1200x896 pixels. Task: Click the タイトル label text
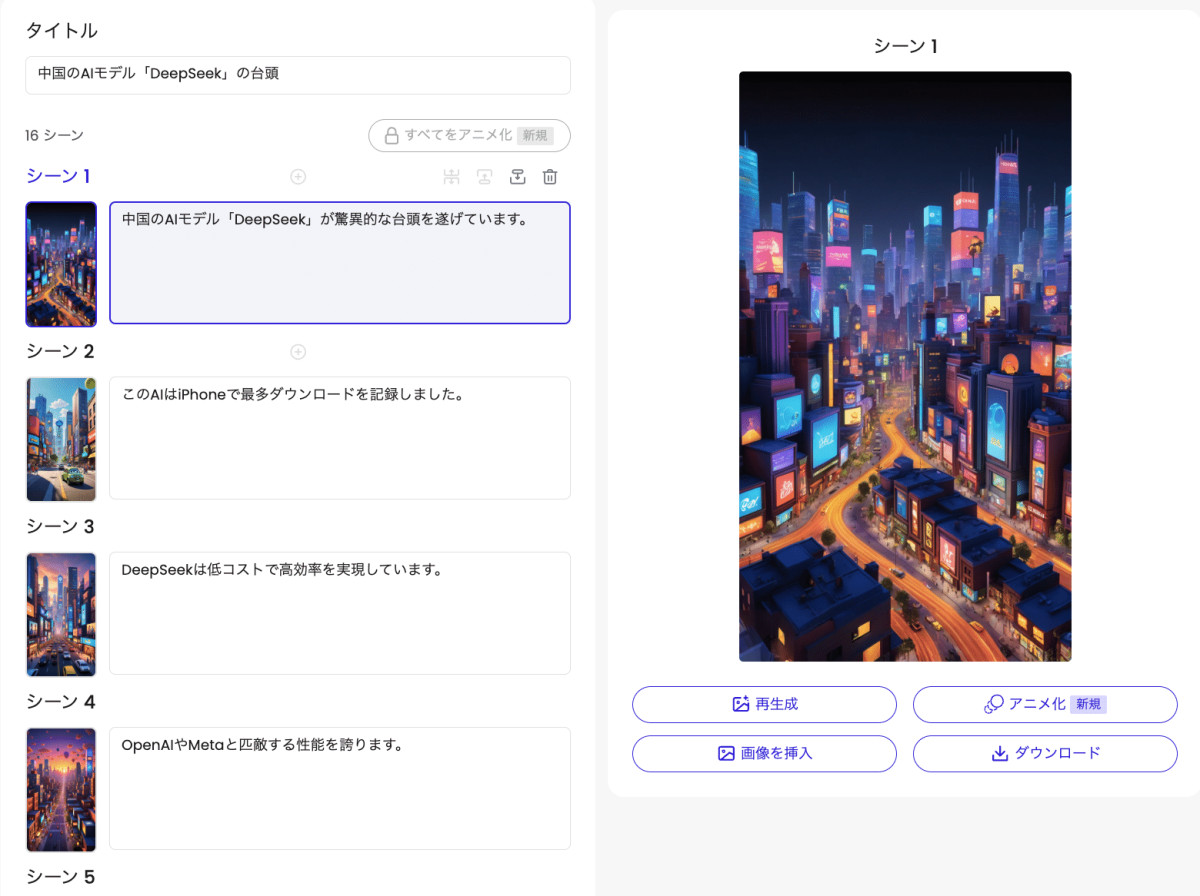[x=61, y=30]
